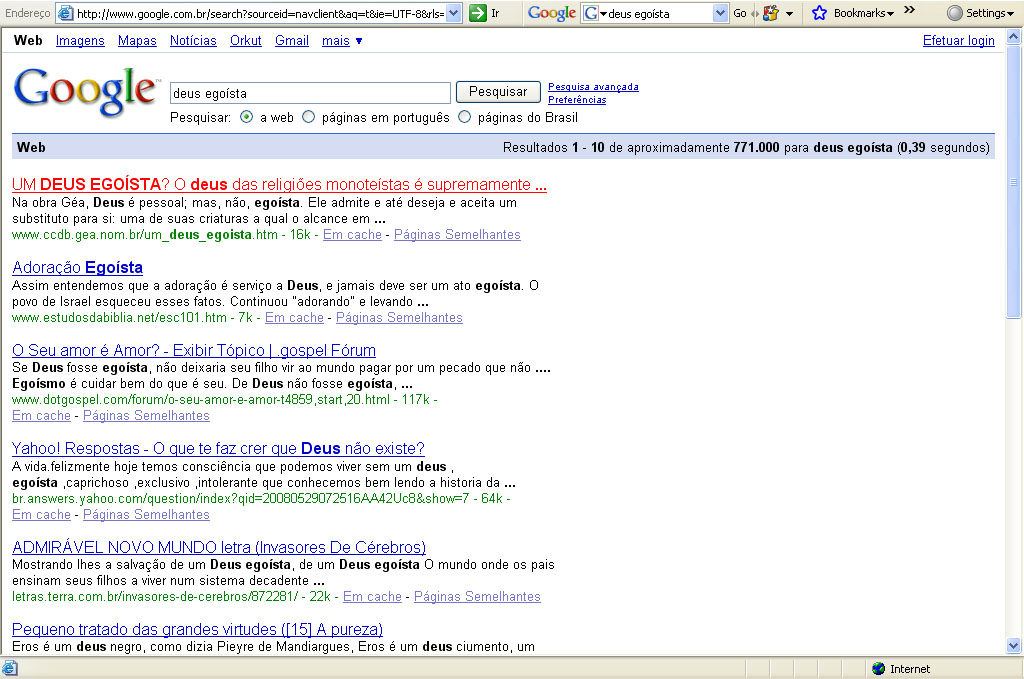Open the Google Toolbar Settings
The width and height of the screenshot is (1024, 679).
click(x=977, y=13)
